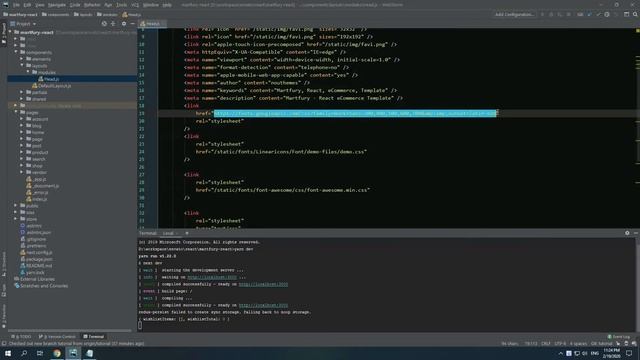This screenshot has width=640, height=360.
Task: Open the File menu
Action: (16, 5)
